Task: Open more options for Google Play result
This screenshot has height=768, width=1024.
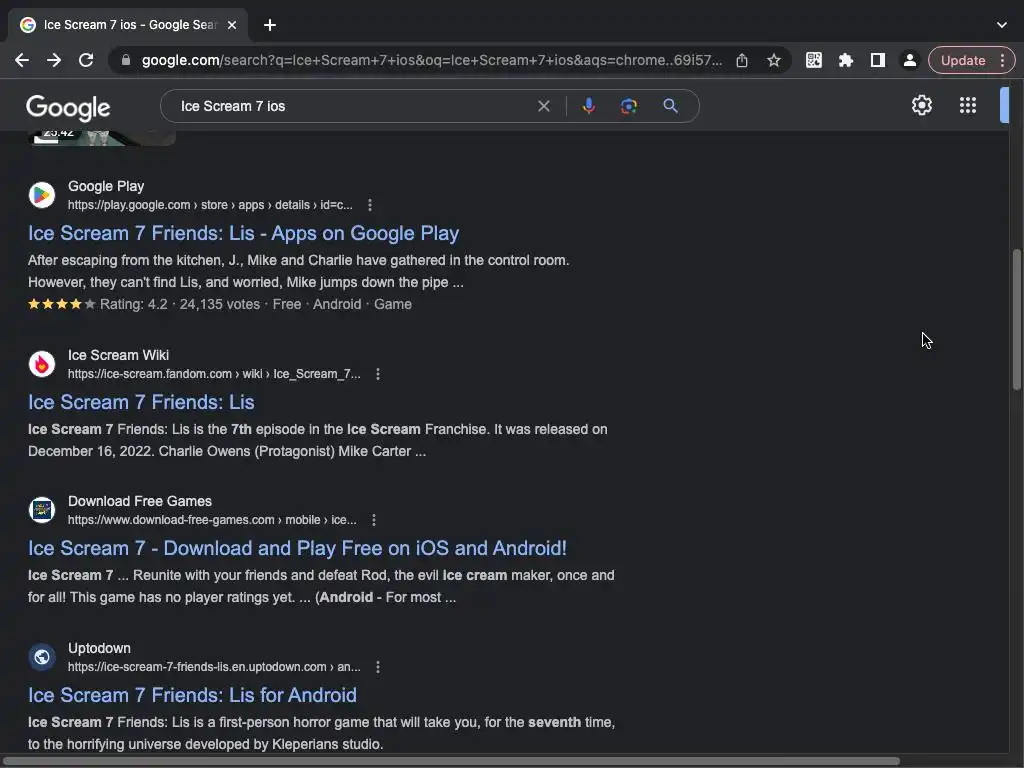Action: (370, 205)
